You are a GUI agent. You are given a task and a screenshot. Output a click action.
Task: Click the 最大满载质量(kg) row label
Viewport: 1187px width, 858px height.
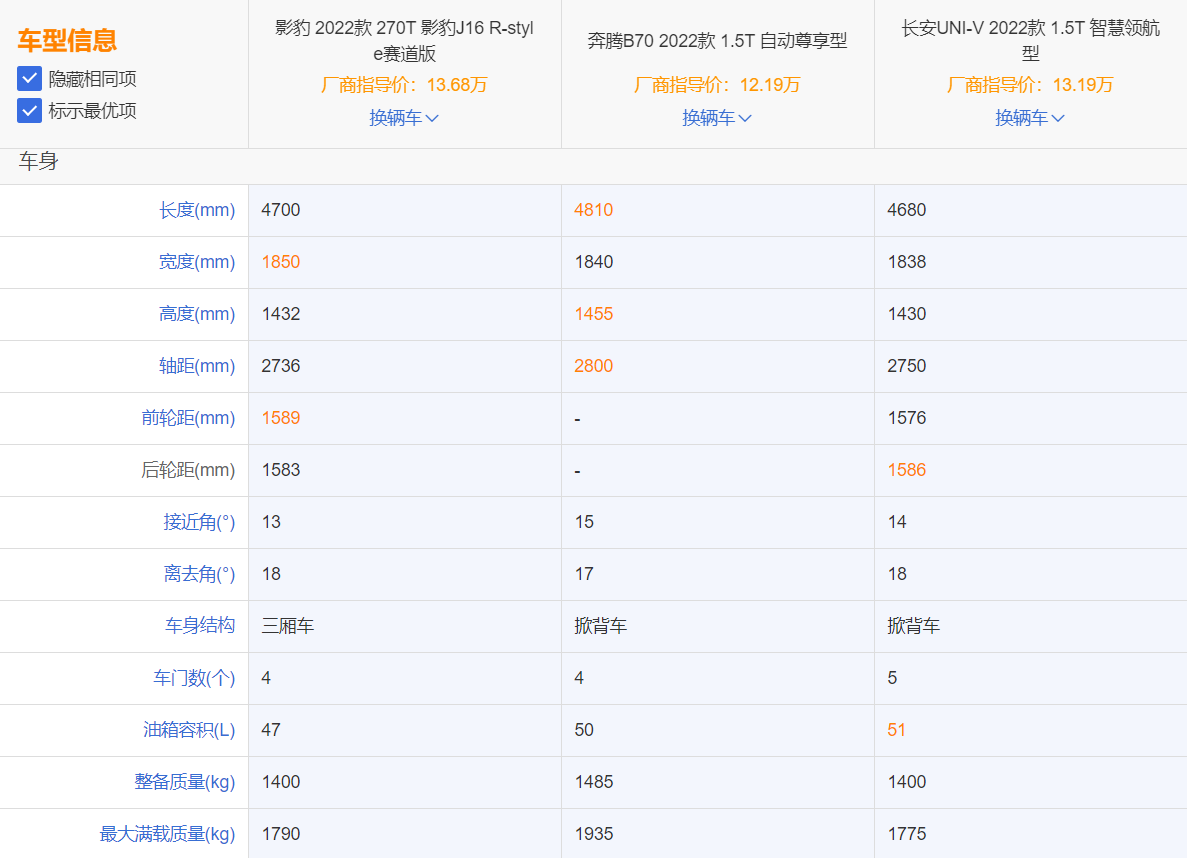[x=167, y=834]
